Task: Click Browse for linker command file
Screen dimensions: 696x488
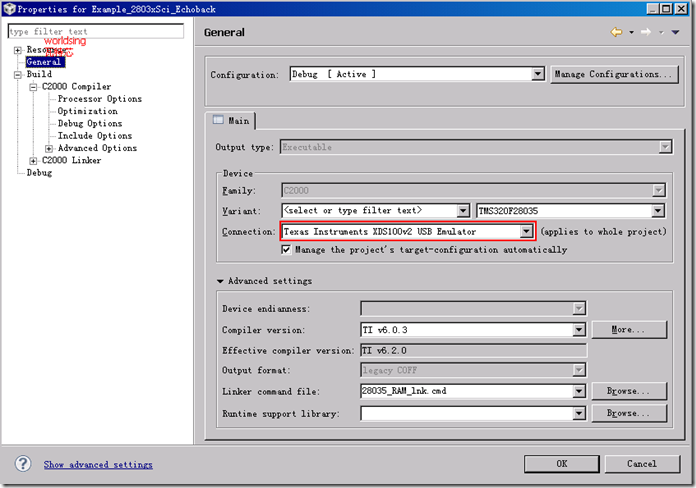Action: 629,391
